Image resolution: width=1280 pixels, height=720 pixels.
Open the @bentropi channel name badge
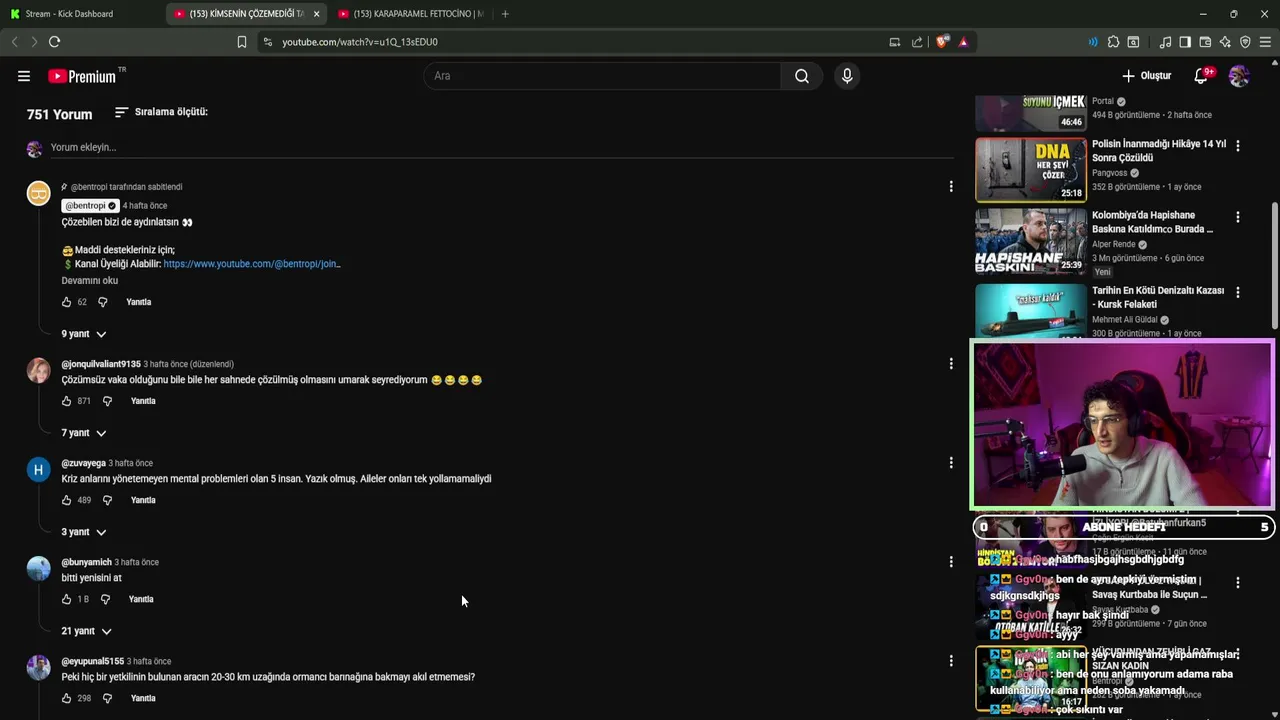[91, 206]
